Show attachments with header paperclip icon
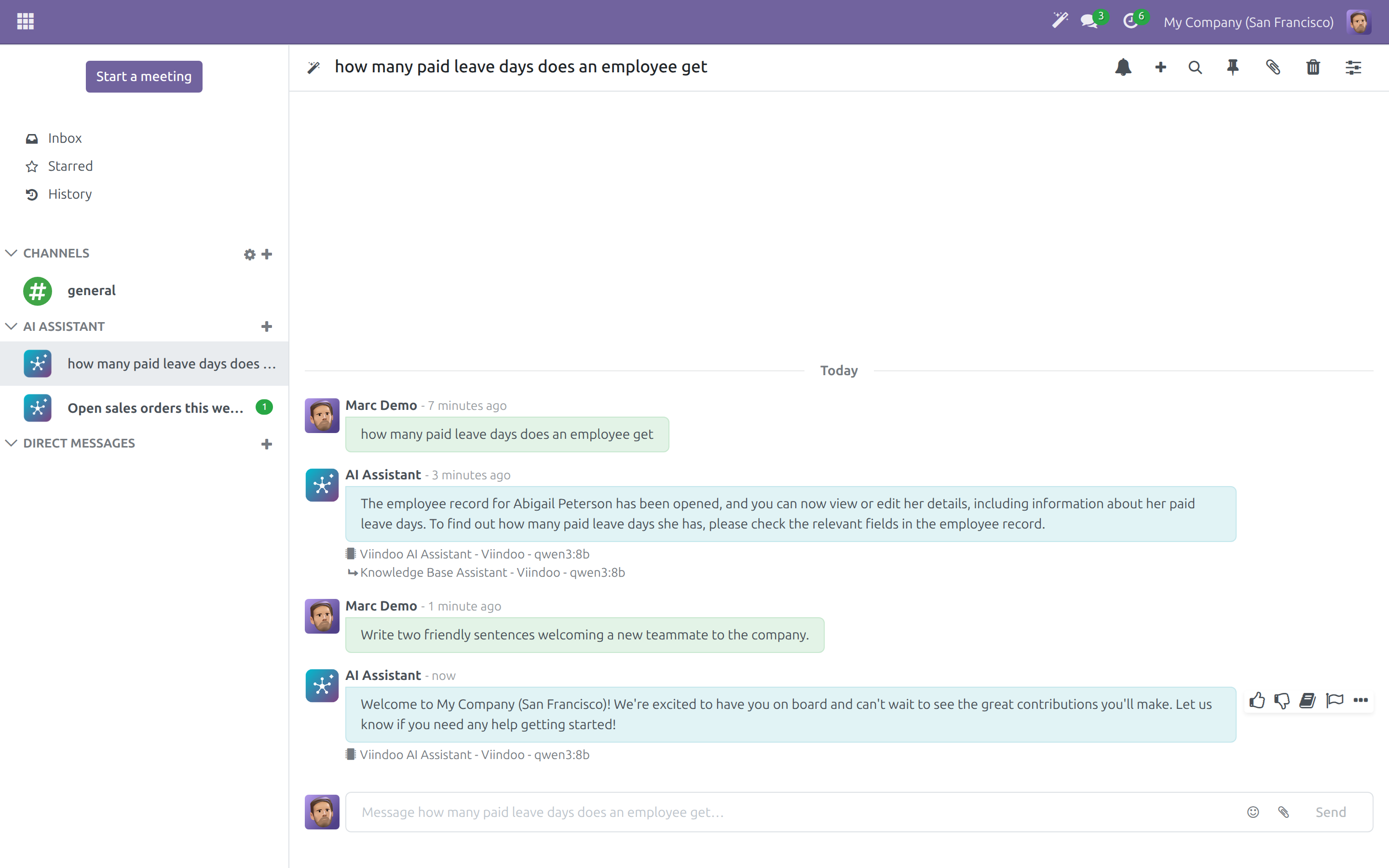The image size is (1389, 868). (x=1272, y=67)
